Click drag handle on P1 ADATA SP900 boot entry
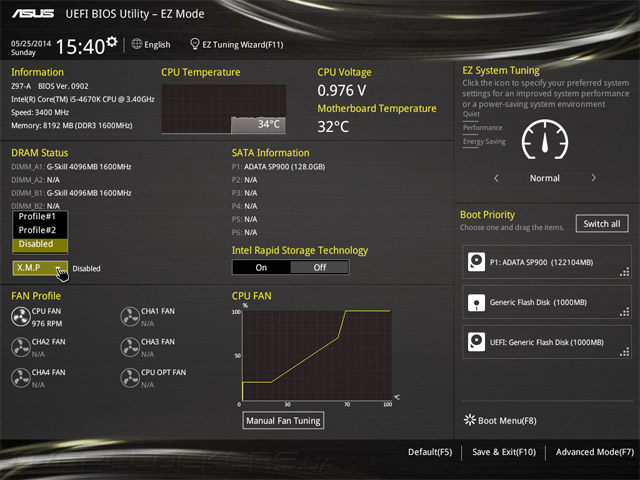This screenshot has height=480, width=640. [624, 272]
